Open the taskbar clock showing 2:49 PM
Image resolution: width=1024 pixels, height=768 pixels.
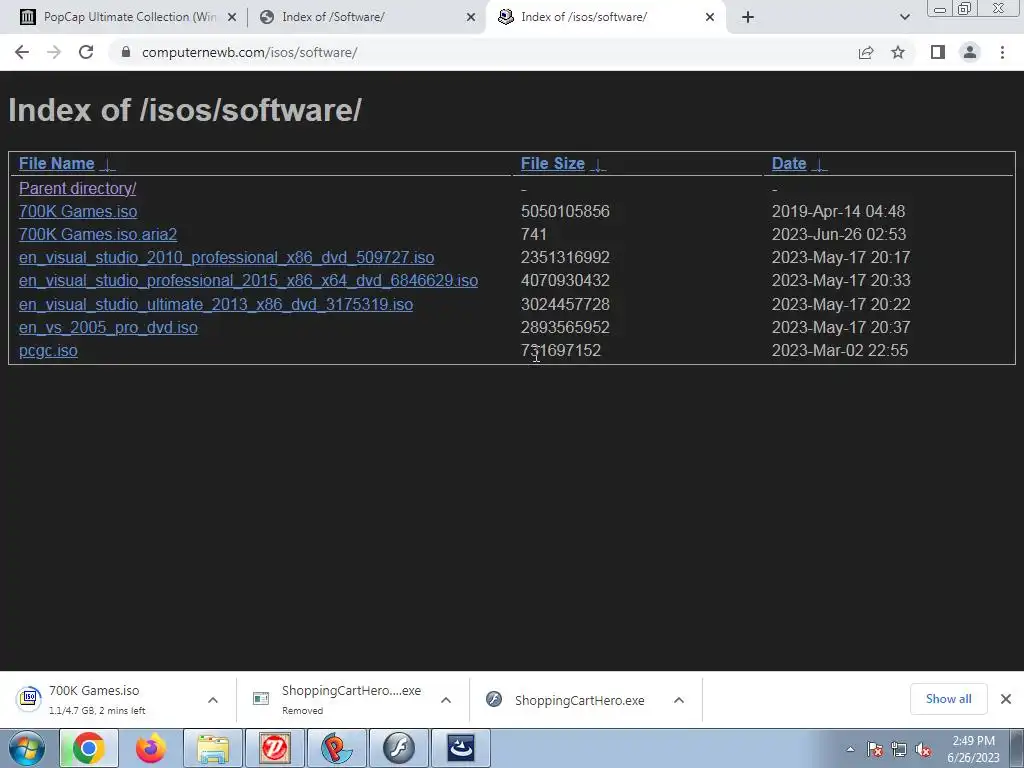[973, 749]
